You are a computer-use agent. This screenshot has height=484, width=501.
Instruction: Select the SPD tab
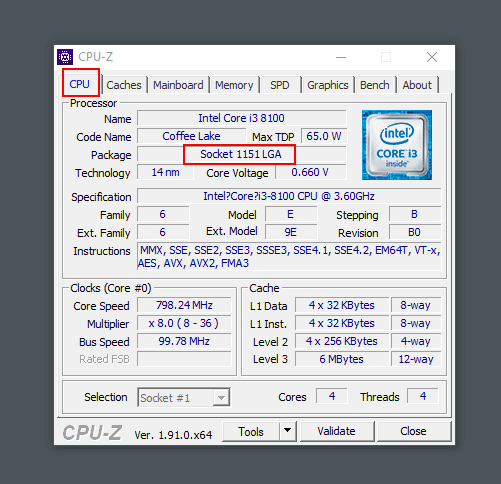point(280,85)
